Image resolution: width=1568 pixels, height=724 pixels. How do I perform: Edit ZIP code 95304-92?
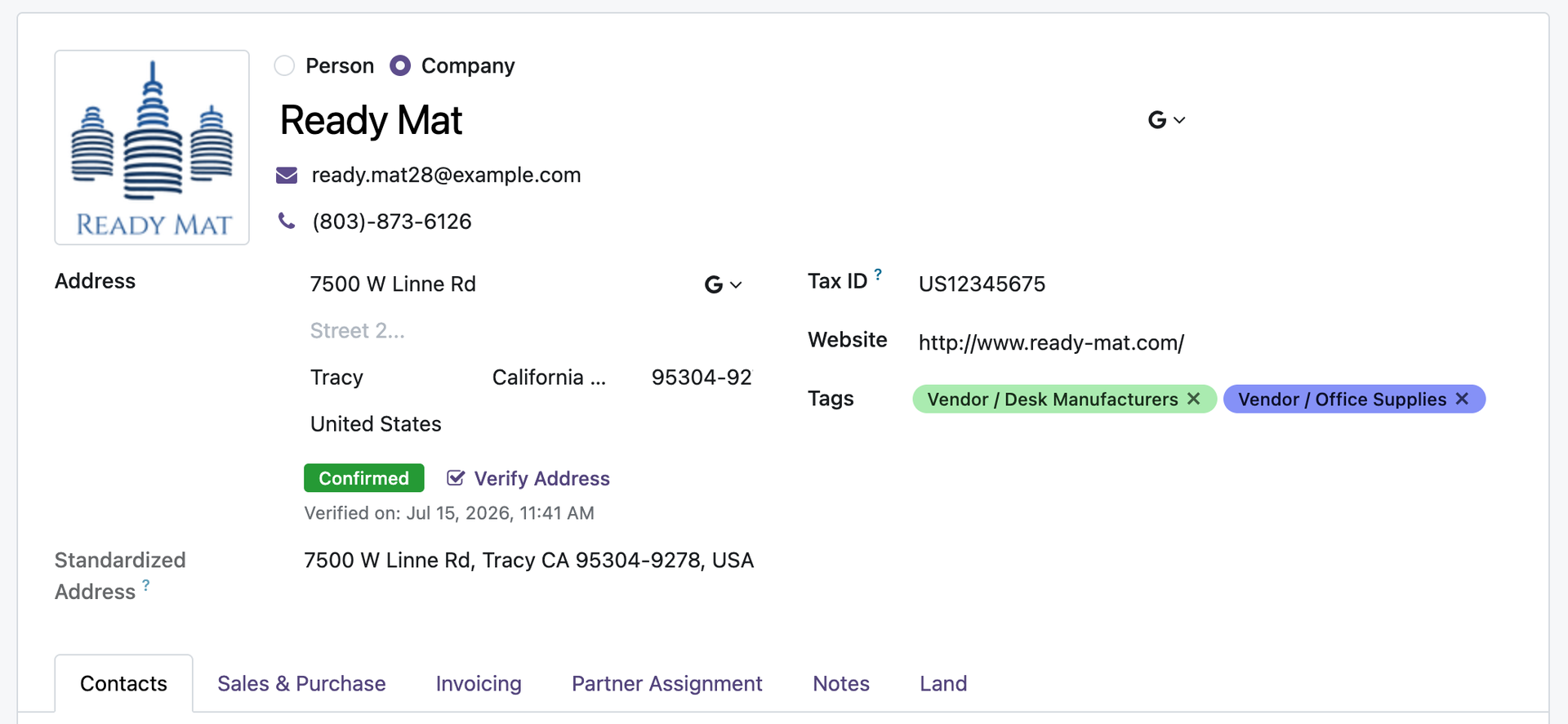tap(701, 378)
